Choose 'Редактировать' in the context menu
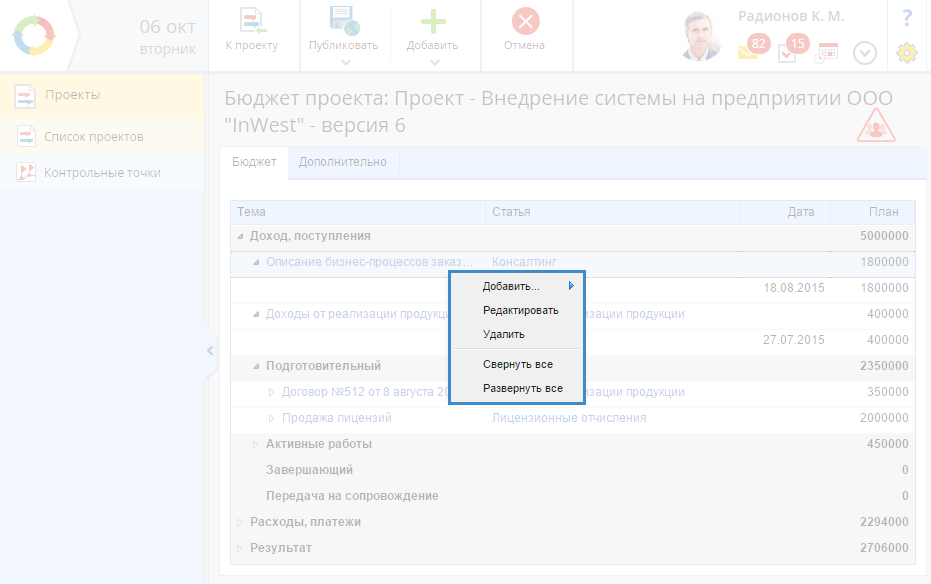931x584 pixels. click(520, 310)
